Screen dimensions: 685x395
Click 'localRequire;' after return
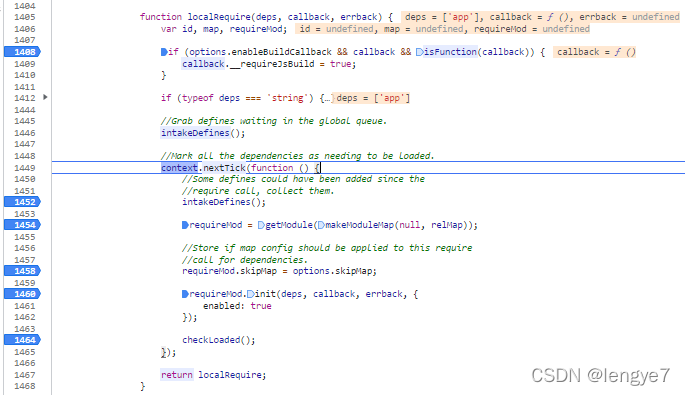coord(232,375)
